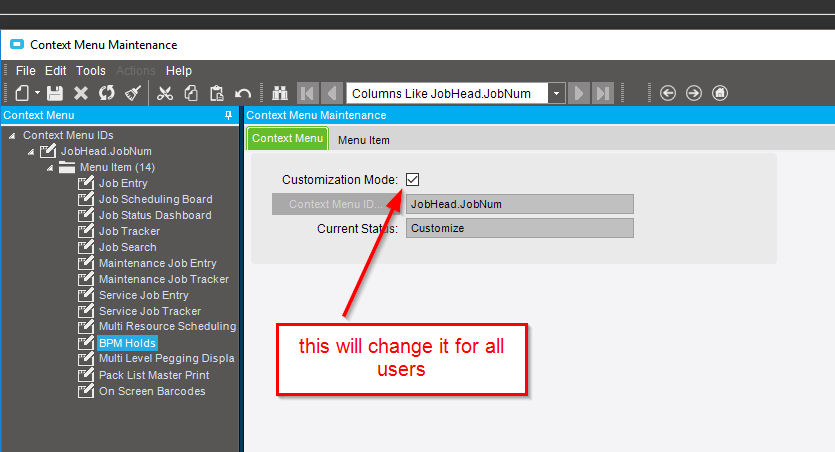The image size is (835, 452).
Task: Select the Menu Item (14) folder
Action: pyautogui.click(x=117, y=167)
